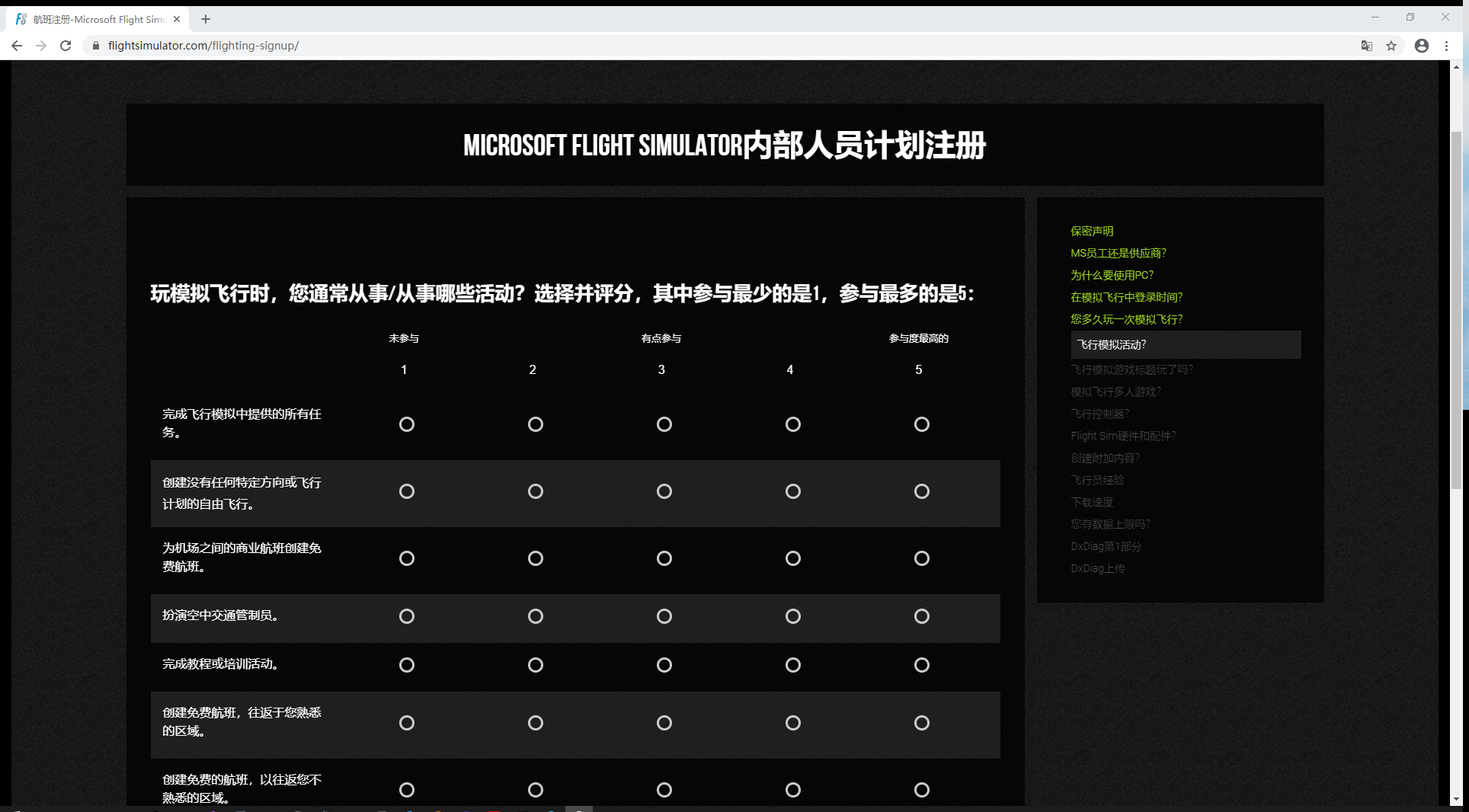Open the MS员工还是供应商? sidebar link
Image resolution: width=1469 pixels, height=812 pixels.
1119,253
